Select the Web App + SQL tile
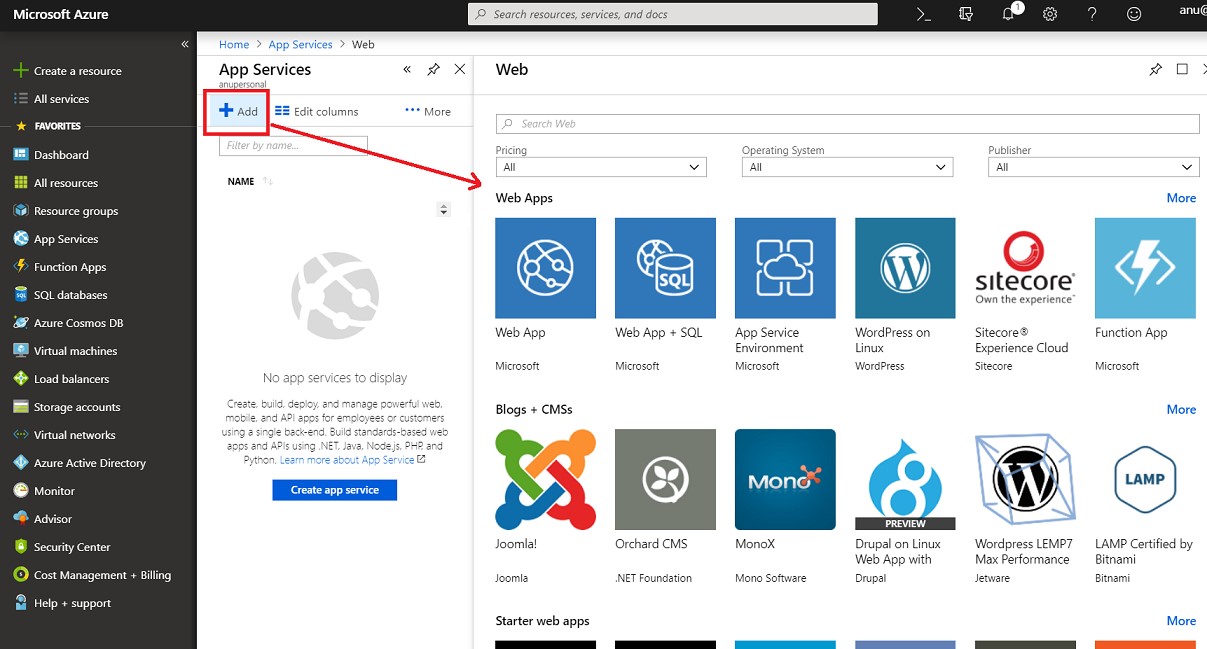The width and height of the screenshot is (1207, 649). pyautogui.click(x=665, y=268)
